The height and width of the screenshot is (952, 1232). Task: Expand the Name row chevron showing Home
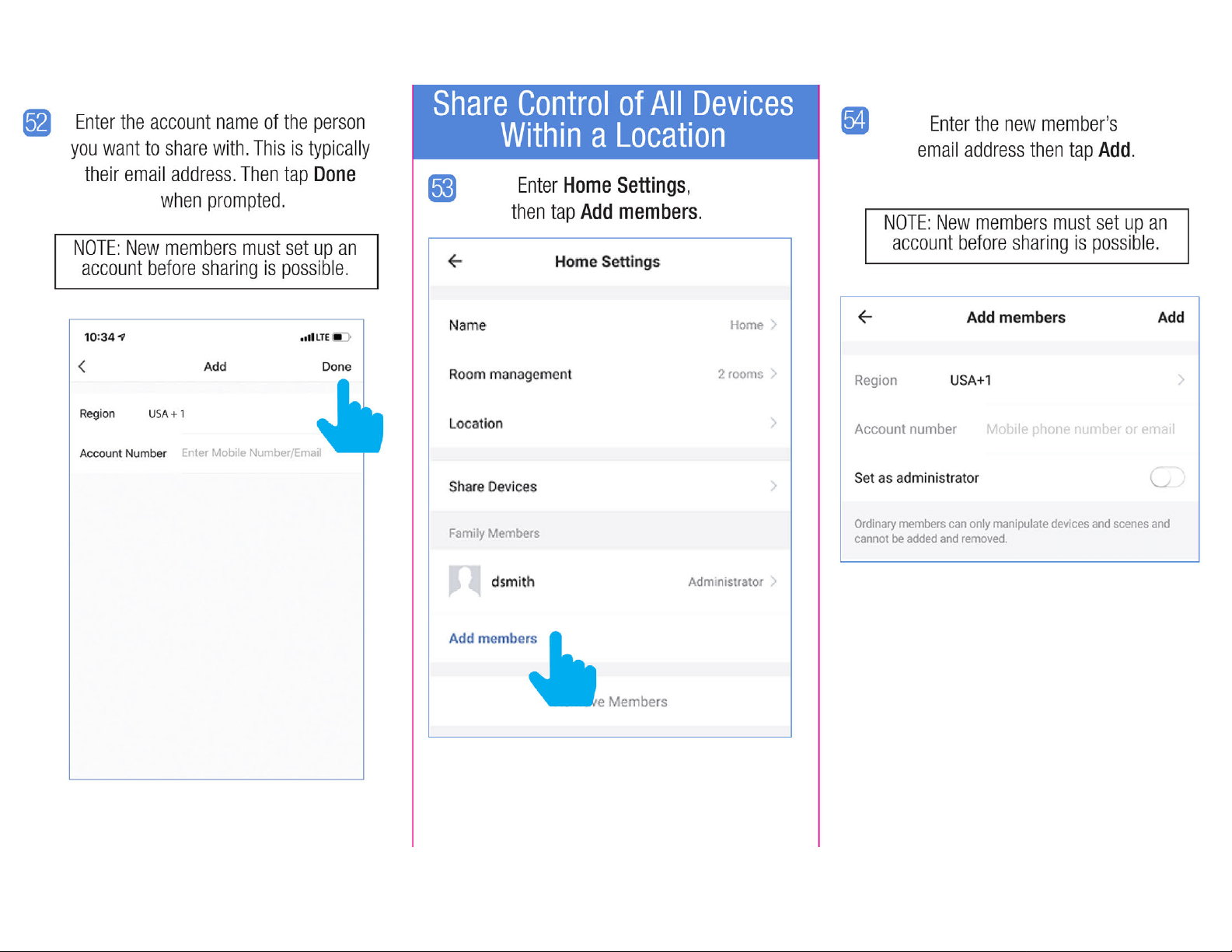[773, 325]
